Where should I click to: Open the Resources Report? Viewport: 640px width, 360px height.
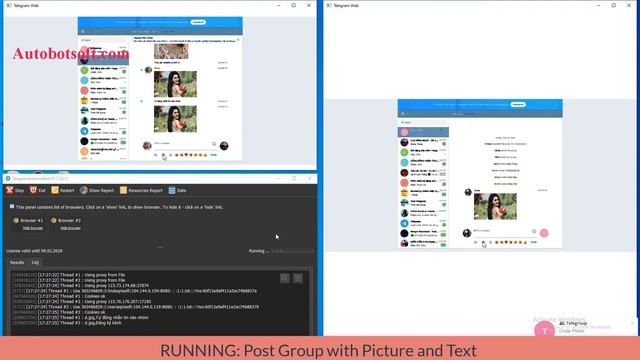click(141, 190)
